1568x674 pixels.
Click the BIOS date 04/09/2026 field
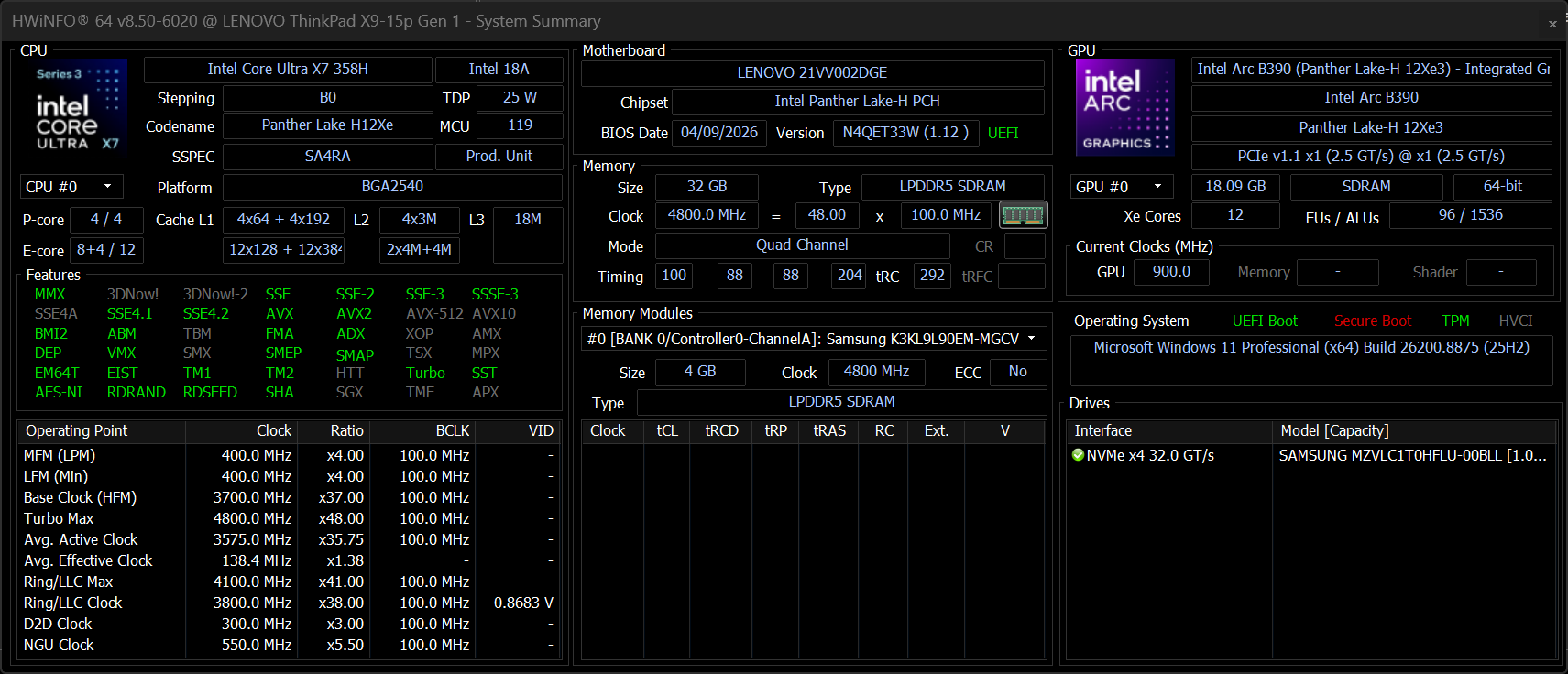[x=719, y=133]
